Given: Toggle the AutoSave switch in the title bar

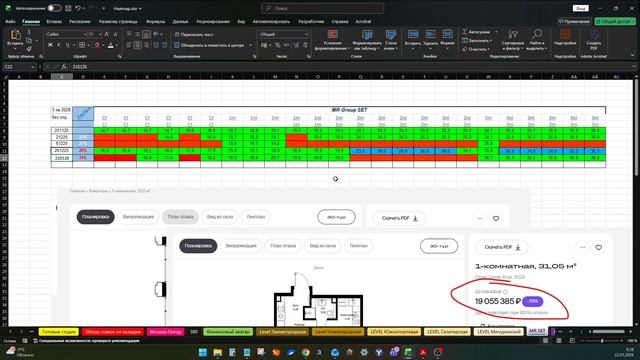Looking at the screenshot, I should coord(54,8).
